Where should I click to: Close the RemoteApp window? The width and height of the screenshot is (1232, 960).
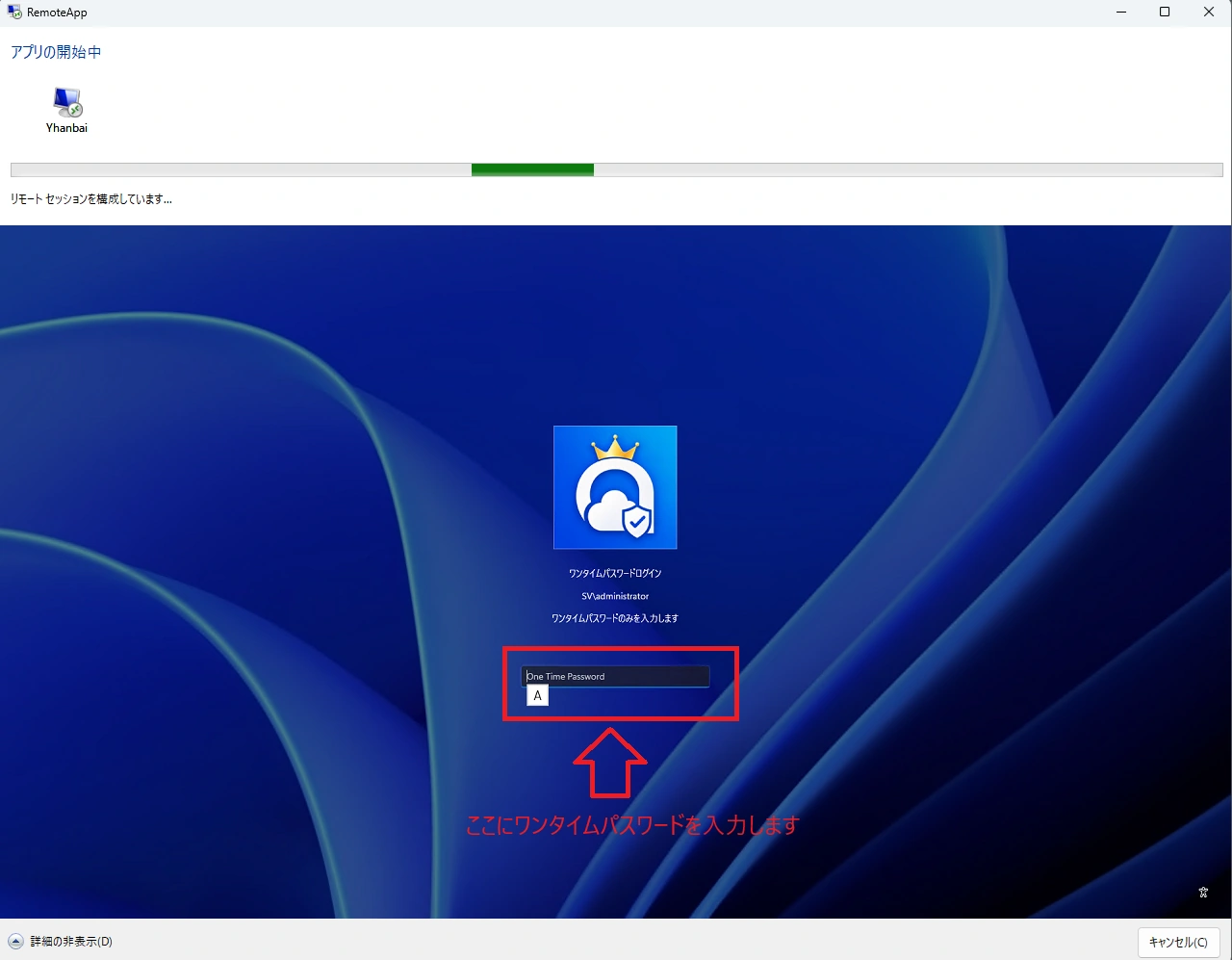pos(1209,13)
